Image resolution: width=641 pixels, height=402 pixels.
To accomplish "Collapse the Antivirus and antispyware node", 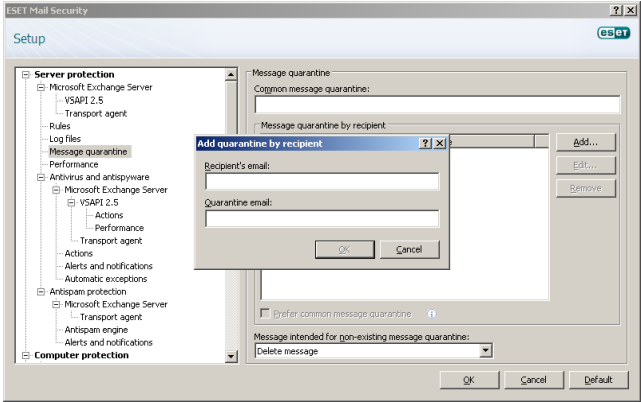I will [41, 177].
